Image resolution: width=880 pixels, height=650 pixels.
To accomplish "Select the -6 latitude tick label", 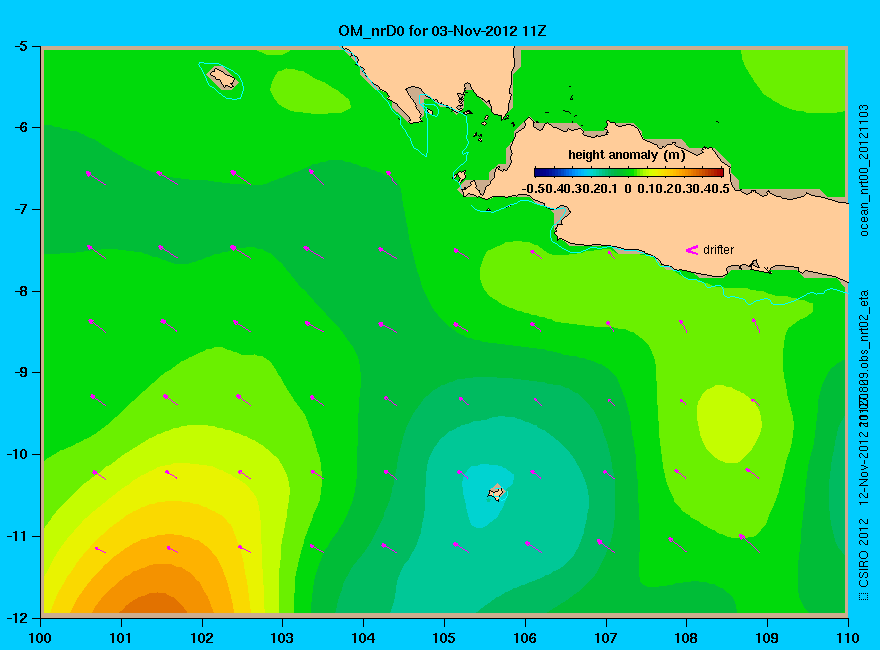I will click(x=20, y=127).
